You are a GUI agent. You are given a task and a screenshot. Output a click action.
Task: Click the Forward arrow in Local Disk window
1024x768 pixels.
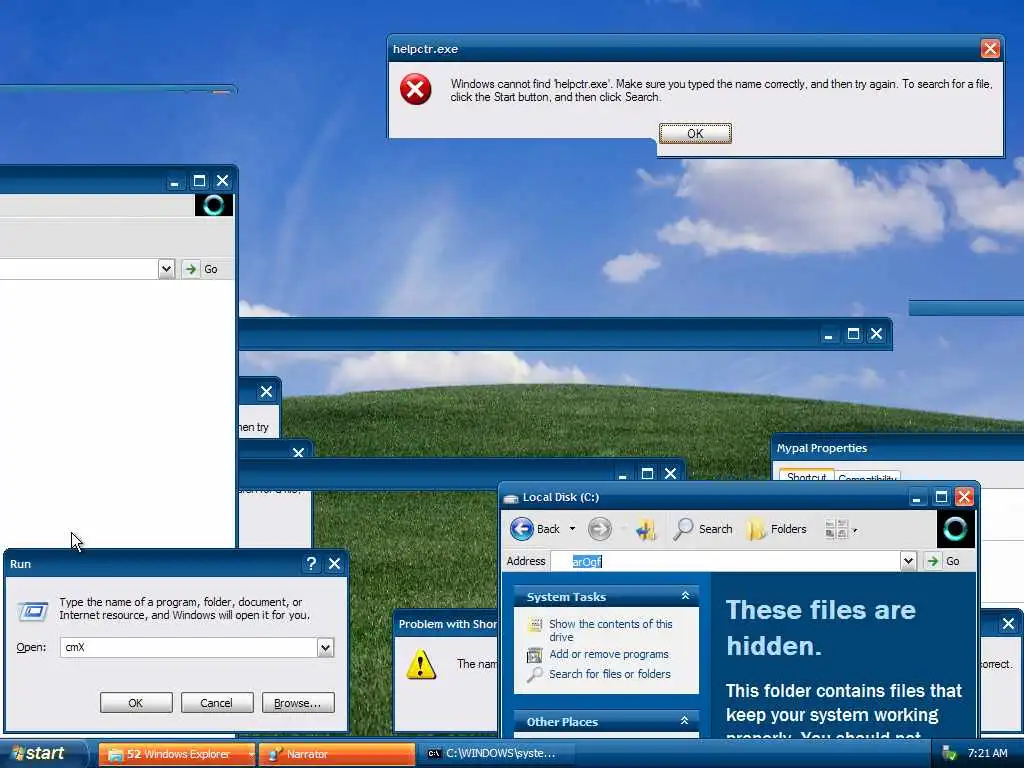(600, 529)
